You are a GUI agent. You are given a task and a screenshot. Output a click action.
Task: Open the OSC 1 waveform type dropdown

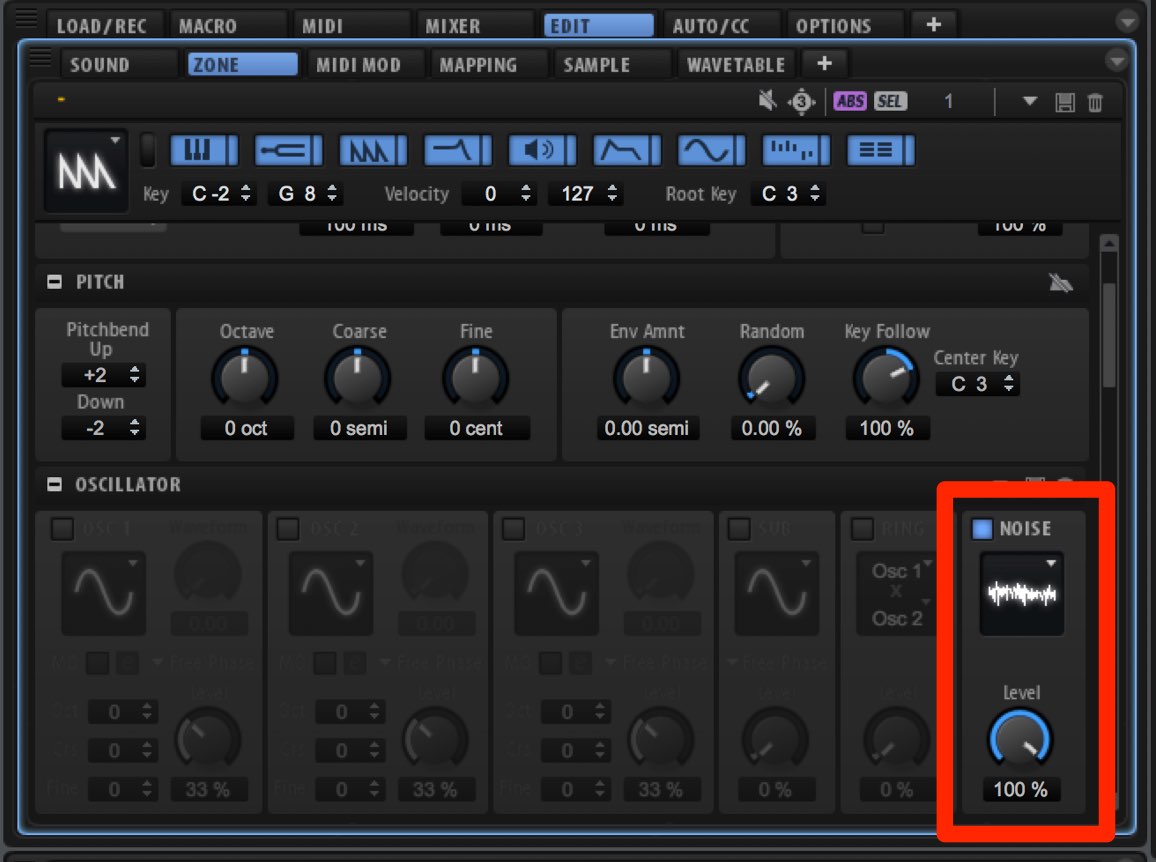[x=103, y=594]
